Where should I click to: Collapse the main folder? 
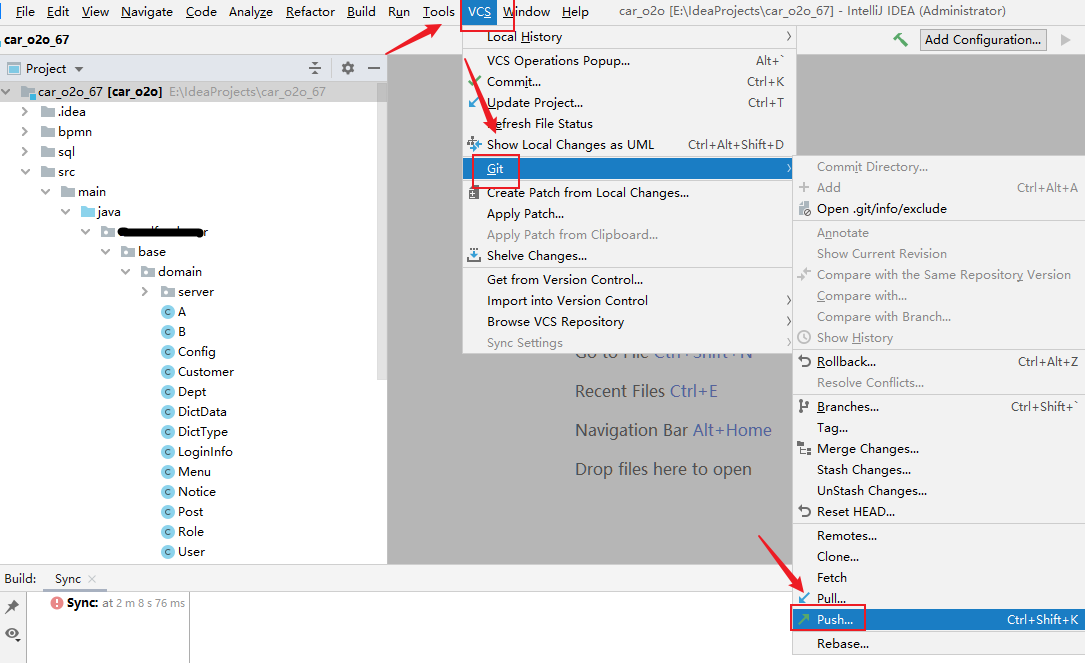coord(46,192)
